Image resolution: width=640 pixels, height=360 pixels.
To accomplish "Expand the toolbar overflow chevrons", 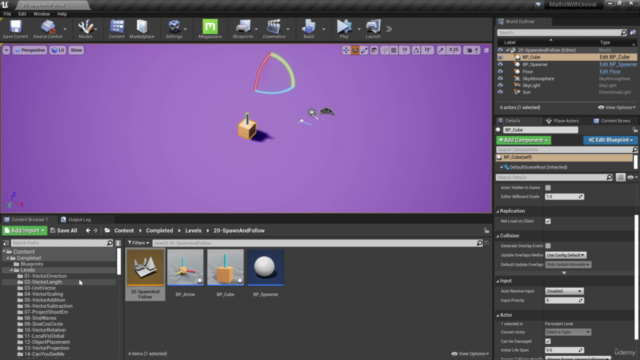I will (389, 29).
